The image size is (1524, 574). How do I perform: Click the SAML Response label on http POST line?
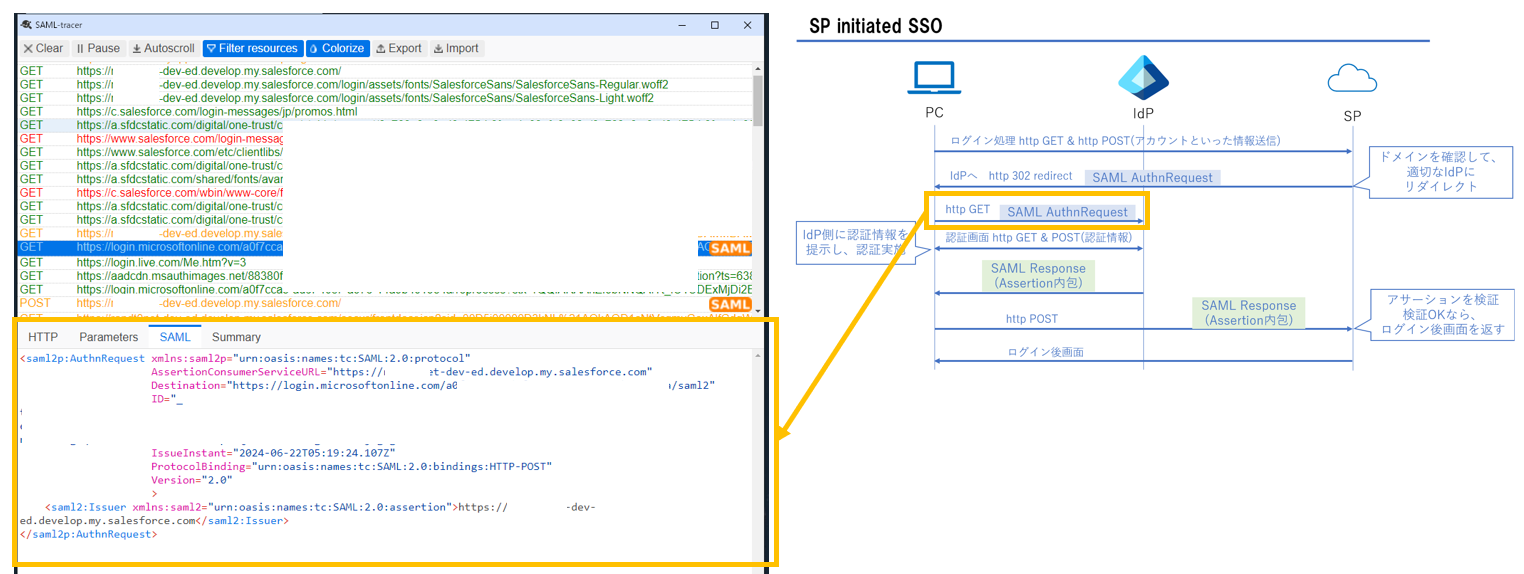pos(1248,313)
